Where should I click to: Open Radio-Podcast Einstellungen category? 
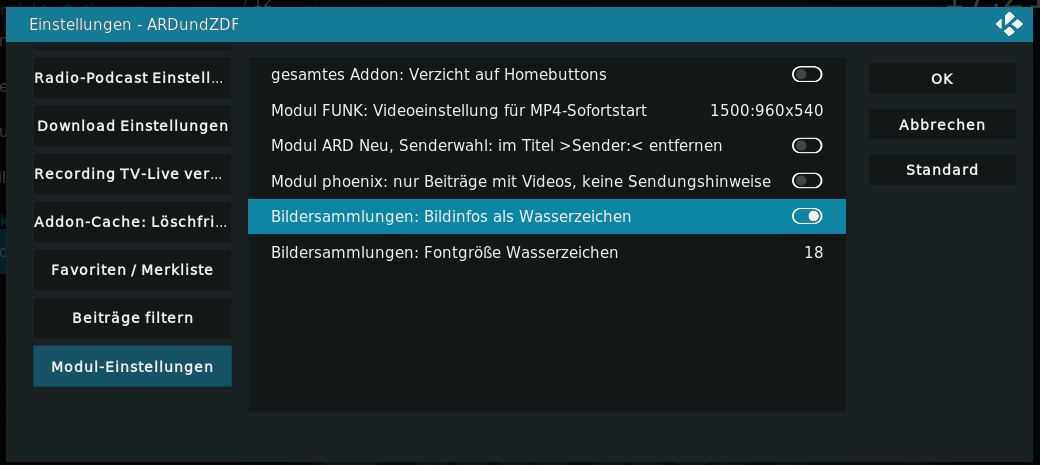point(133,78)
